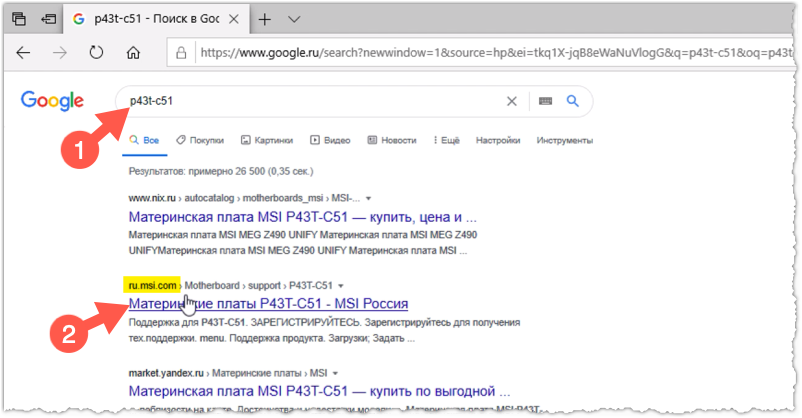Switch to Покупки tab

200,140
